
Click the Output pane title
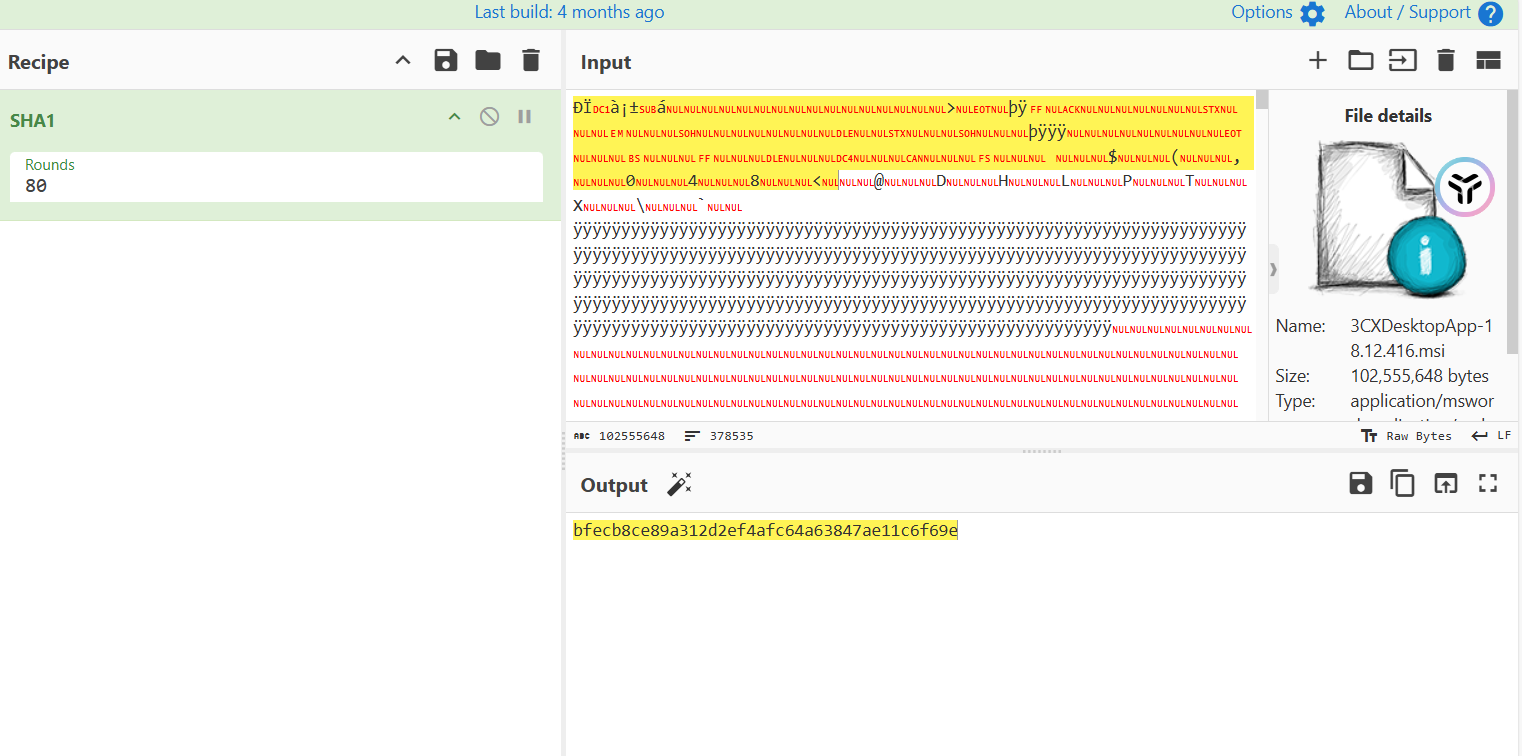(614, 485)
